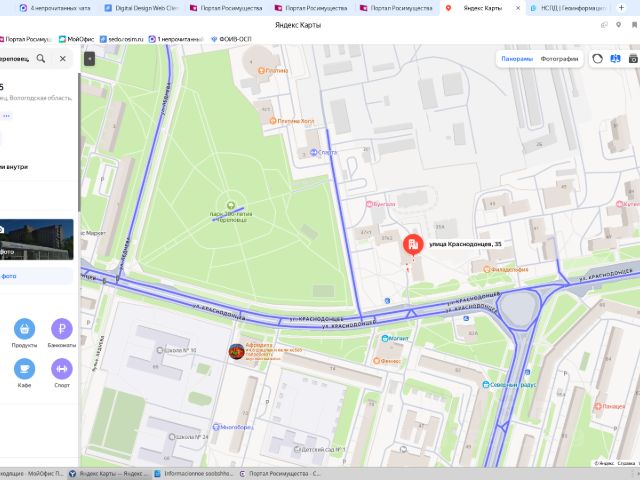Image resolution: width=640 pixels, height=480 pixels.
Task: Click the Школа № 10 marker
Action: 160,350
